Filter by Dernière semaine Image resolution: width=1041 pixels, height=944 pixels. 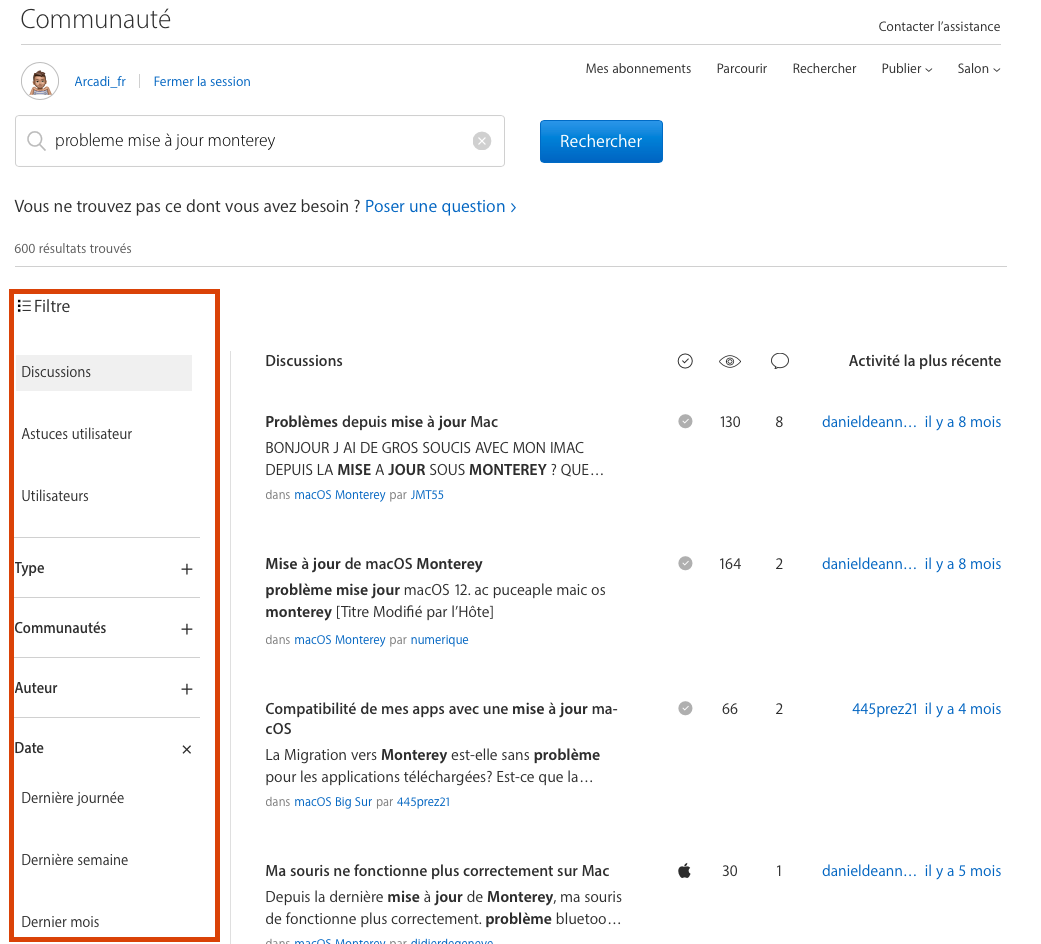(74, 860)
